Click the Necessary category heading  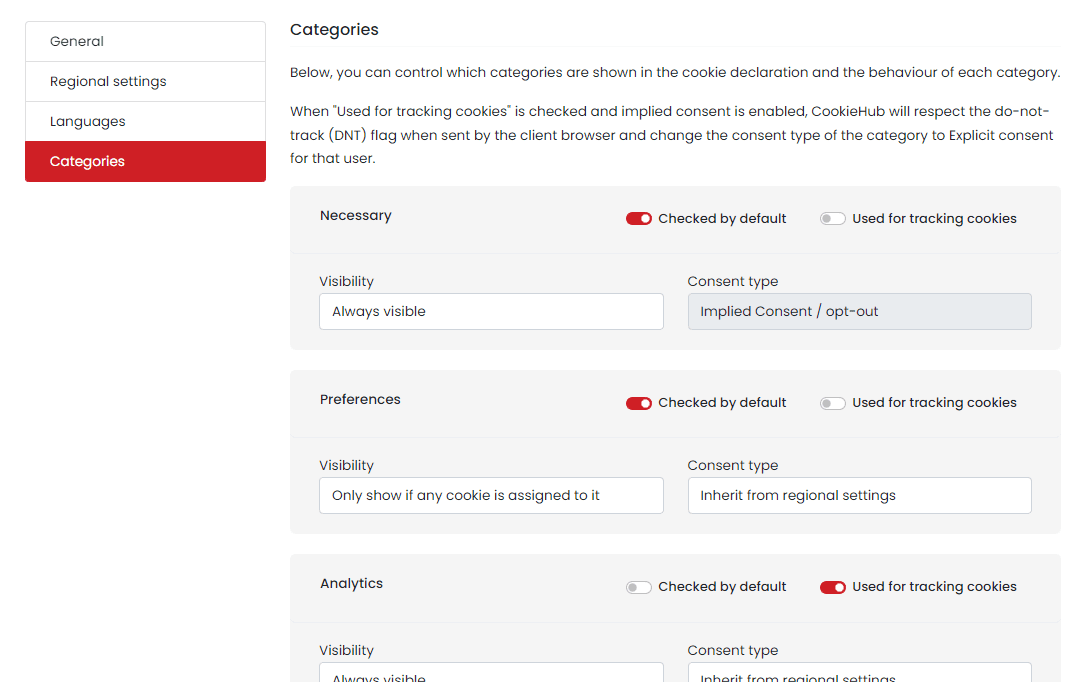(x=355, y=215)
